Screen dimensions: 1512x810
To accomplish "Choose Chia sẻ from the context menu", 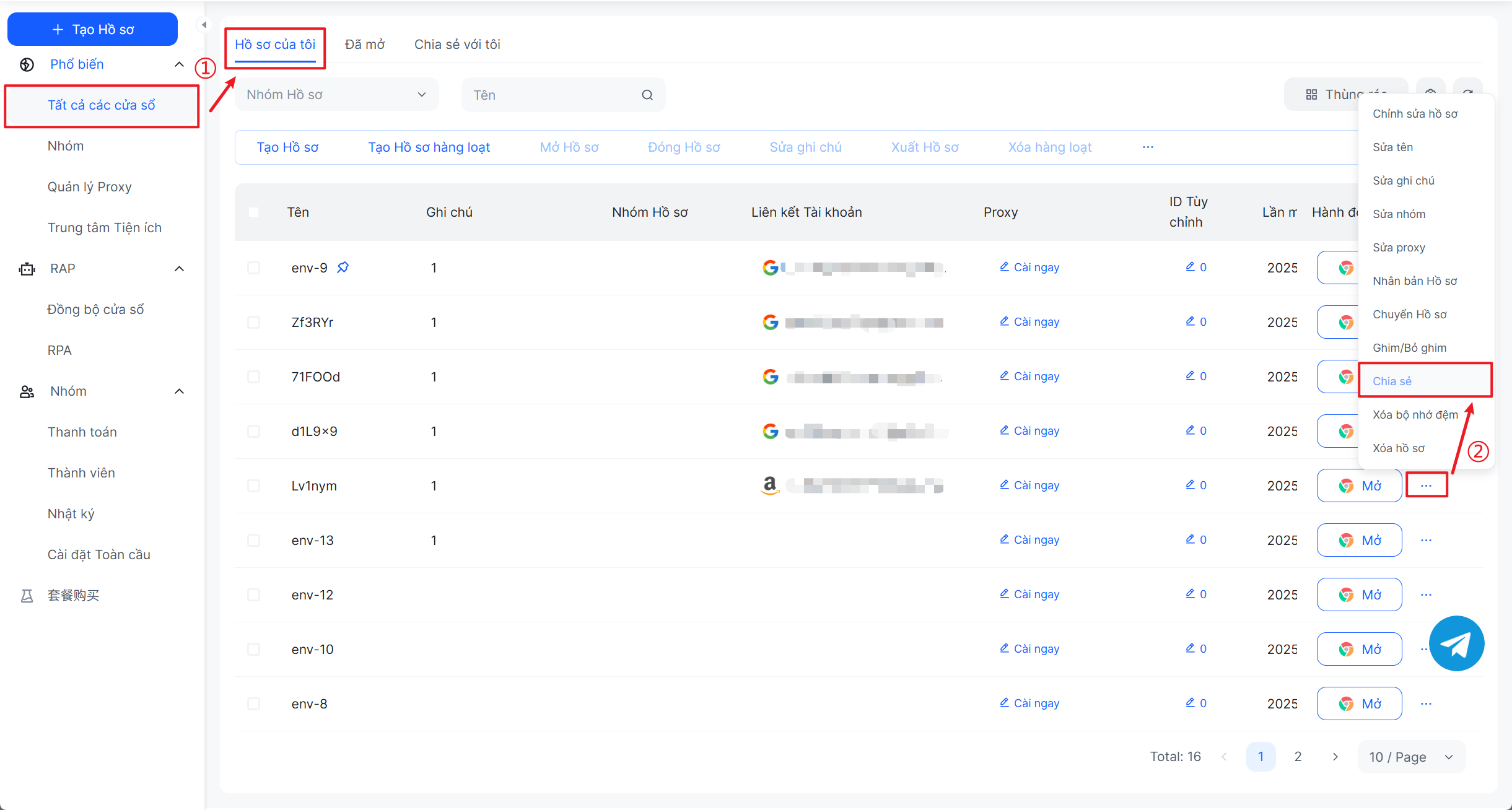I will click(x=1392, y=381).
